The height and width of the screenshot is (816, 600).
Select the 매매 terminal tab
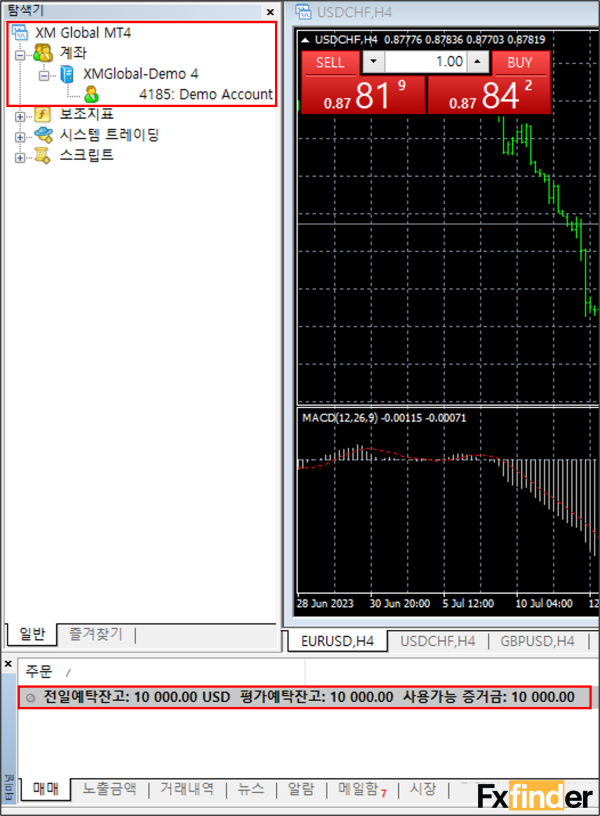tap(46, 788)
